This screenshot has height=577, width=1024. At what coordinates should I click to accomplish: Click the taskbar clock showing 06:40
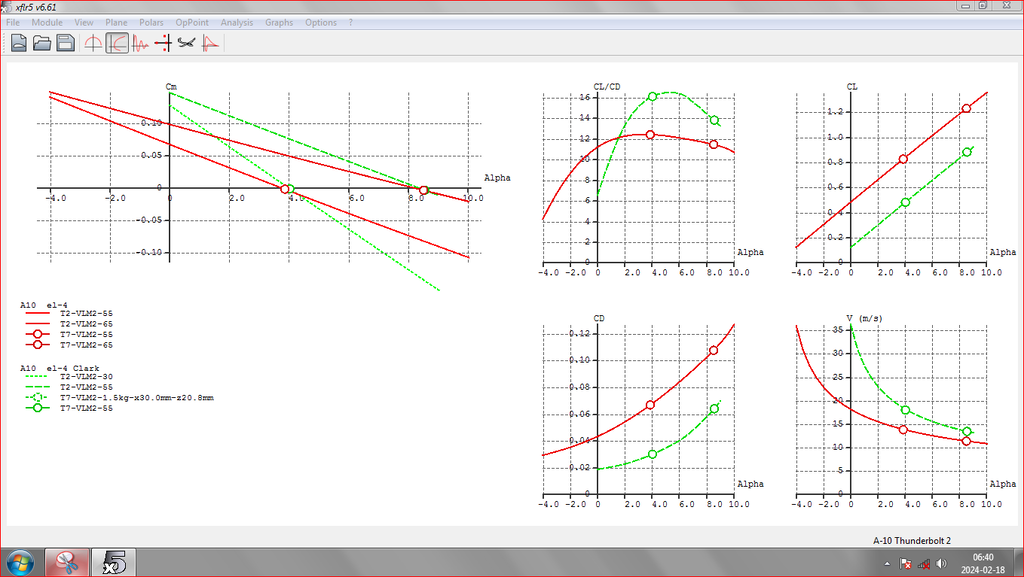tap(982, 563)
